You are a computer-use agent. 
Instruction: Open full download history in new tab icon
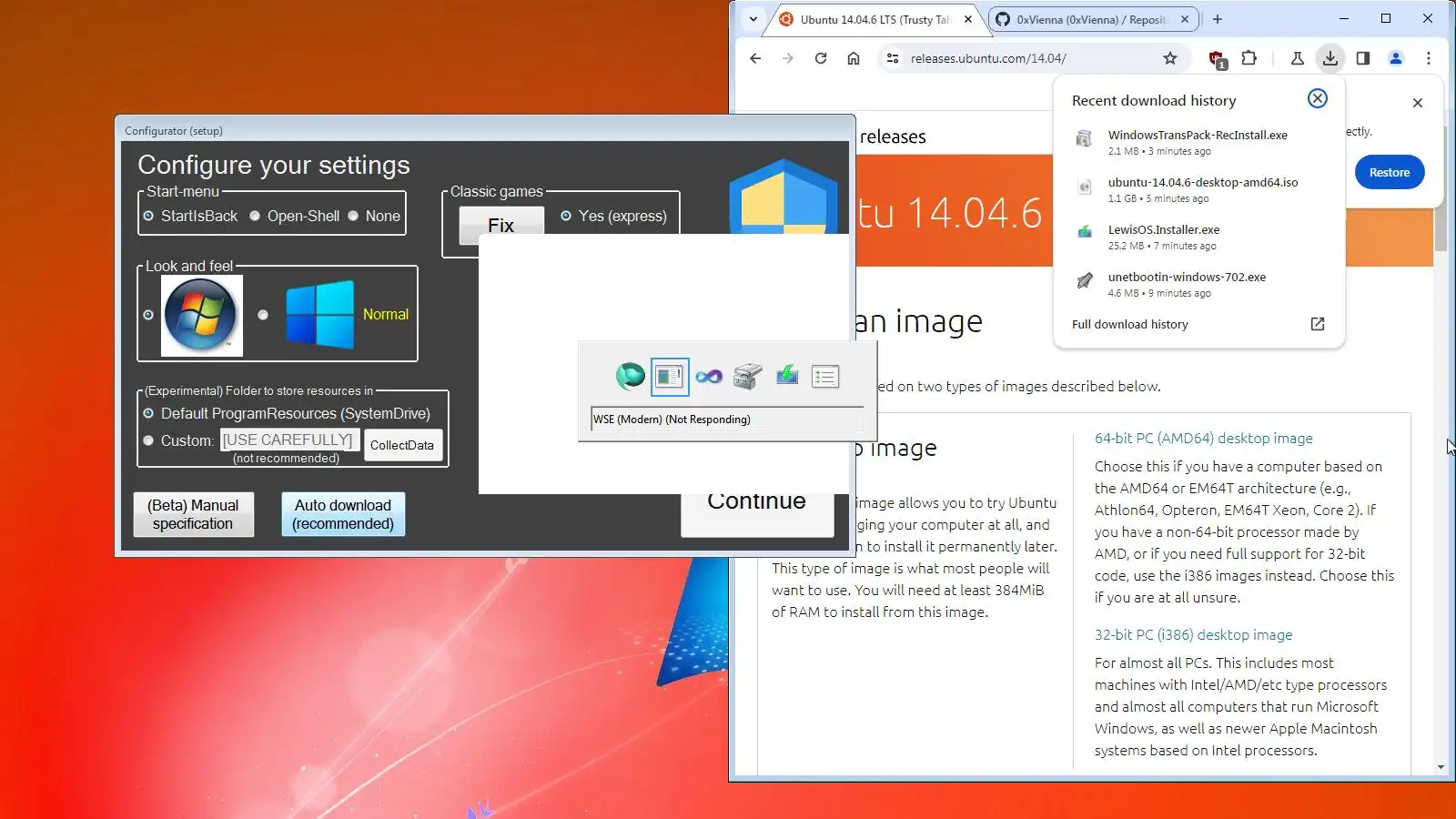click(1318, 324)
